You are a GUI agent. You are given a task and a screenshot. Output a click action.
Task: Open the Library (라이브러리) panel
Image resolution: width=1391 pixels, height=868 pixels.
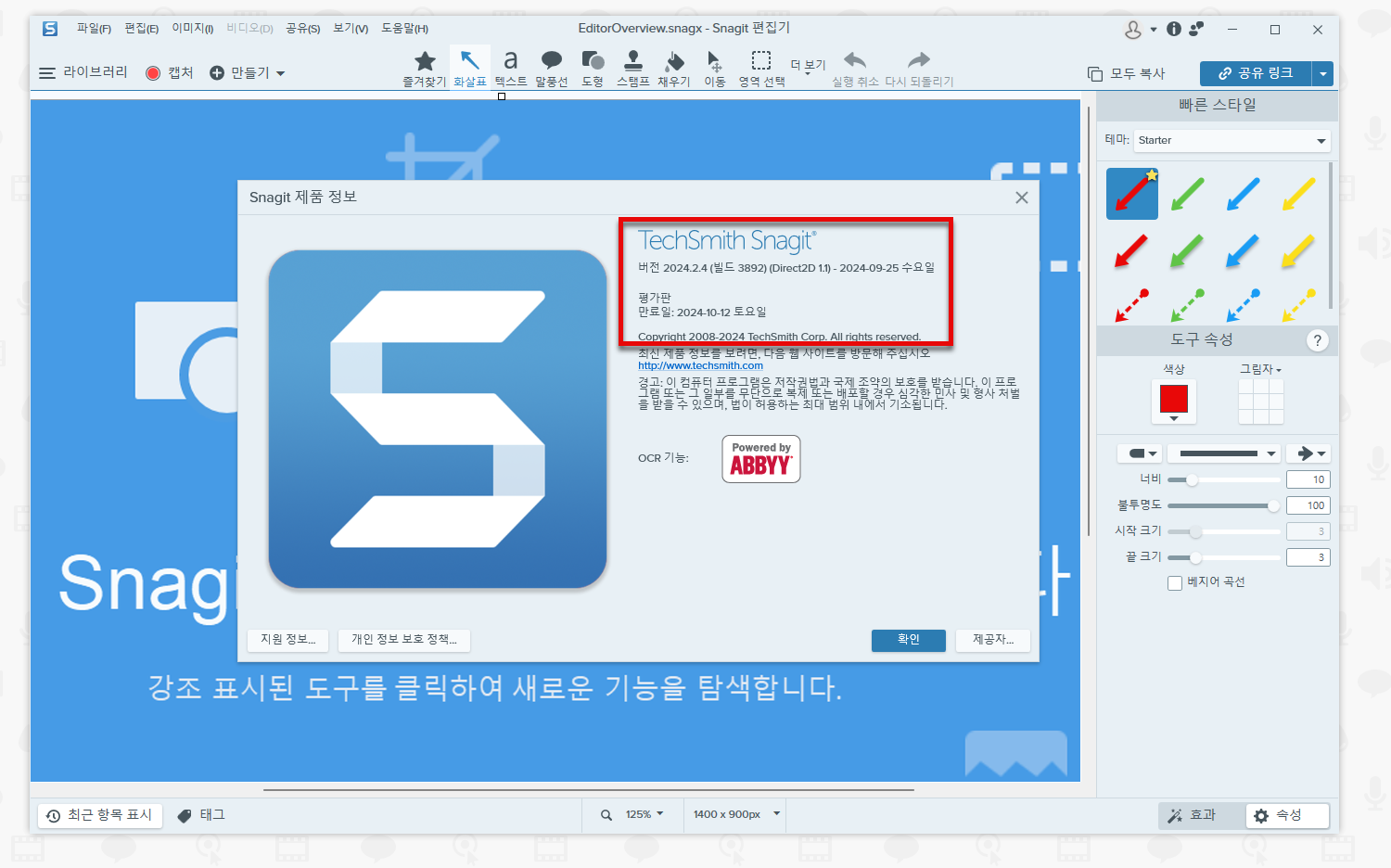[x=83, y=72]
